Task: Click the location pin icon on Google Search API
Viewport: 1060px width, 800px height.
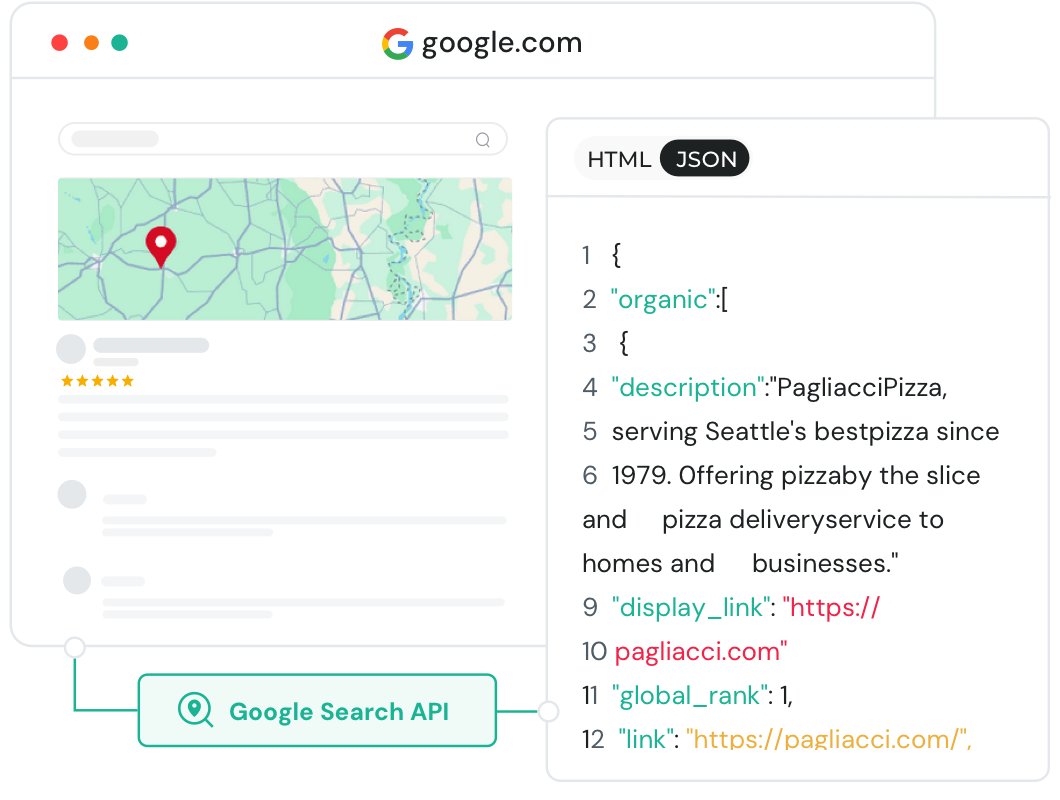Action: 196,710
